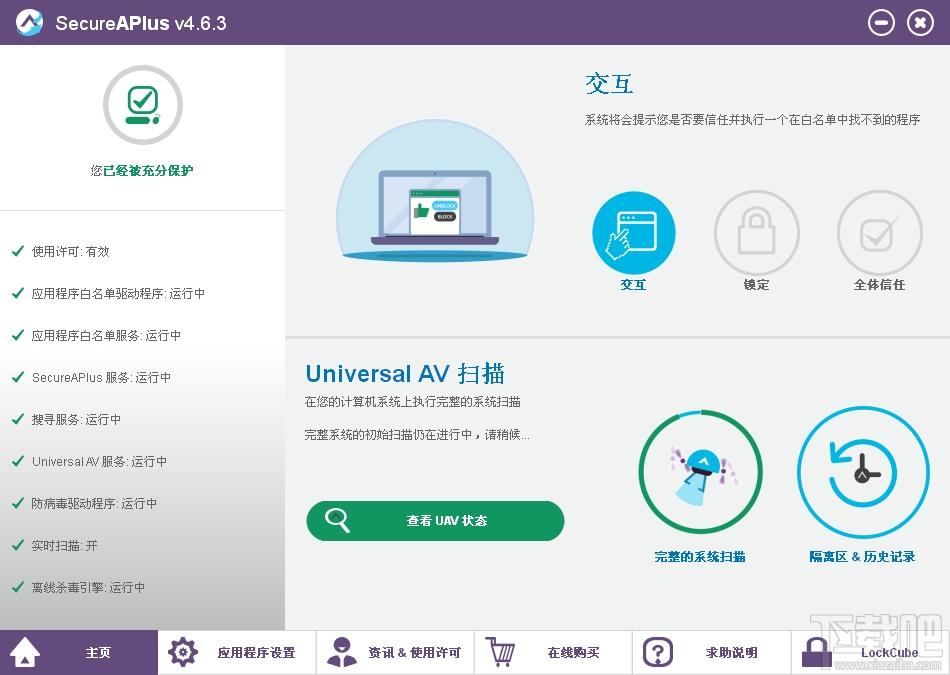The width and height of the screenshot is (950, 675).
Task: Click the 隔离区 & 历史记录 label link
Action: [862, 557]
